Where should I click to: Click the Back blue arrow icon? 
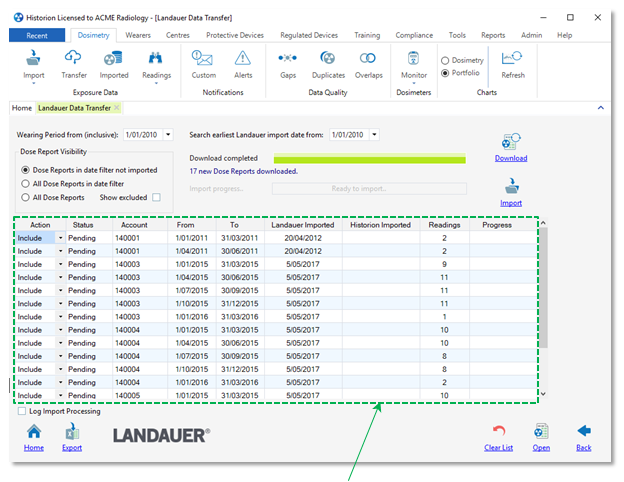tap(584, 431)
